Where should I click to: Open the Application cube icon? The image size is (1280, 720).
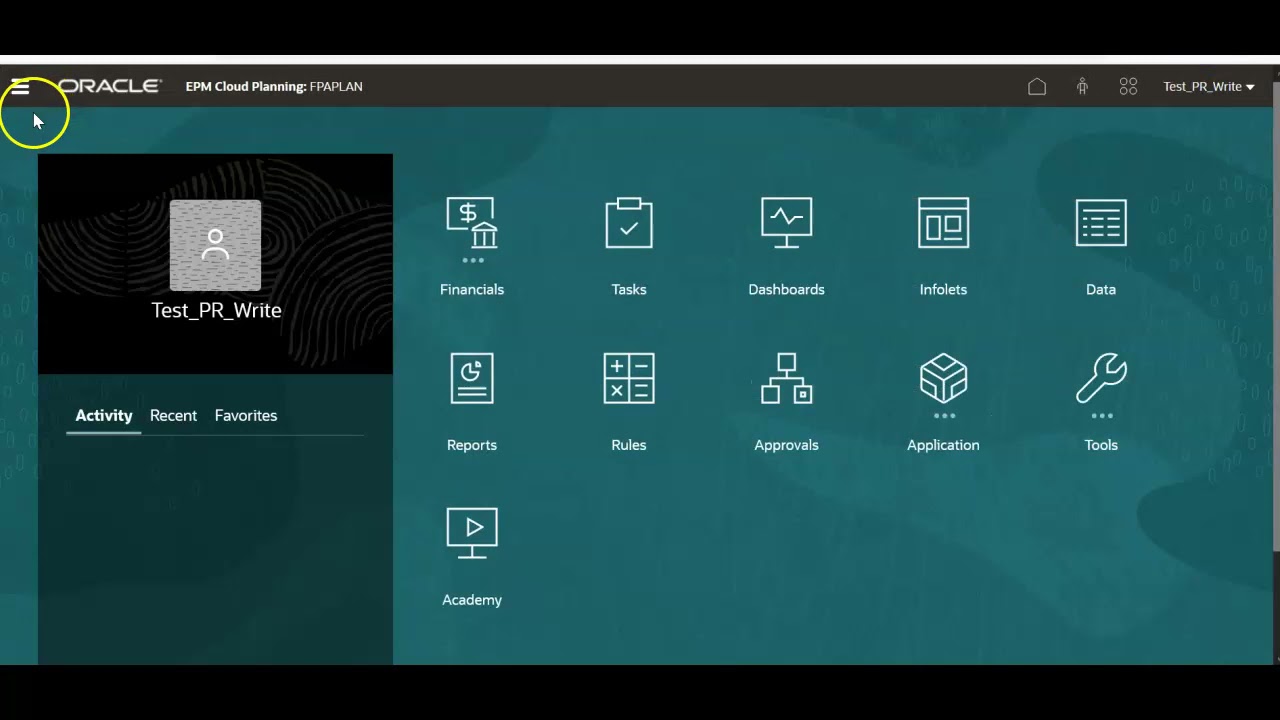point(943,378)
